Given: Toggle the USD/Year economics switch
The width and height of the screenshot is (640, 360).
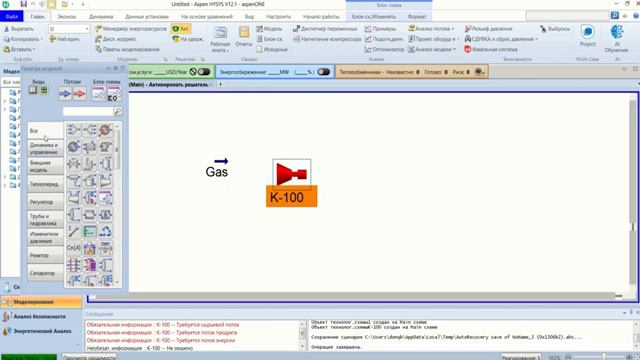Looking at the screenshot, I should (203, 72).
